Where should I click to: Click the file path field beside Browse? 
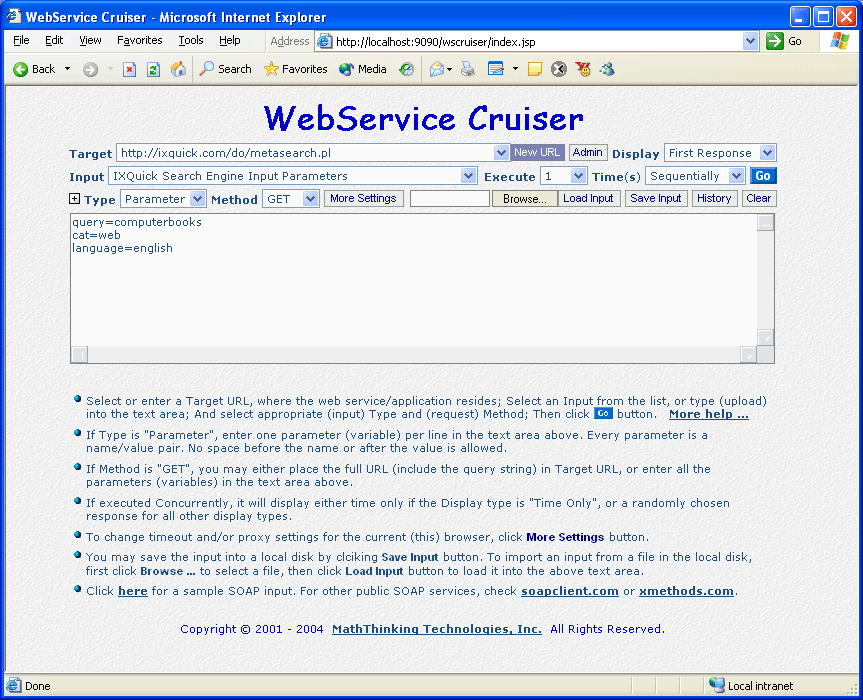pyautogui.click(x=450, y=199)
